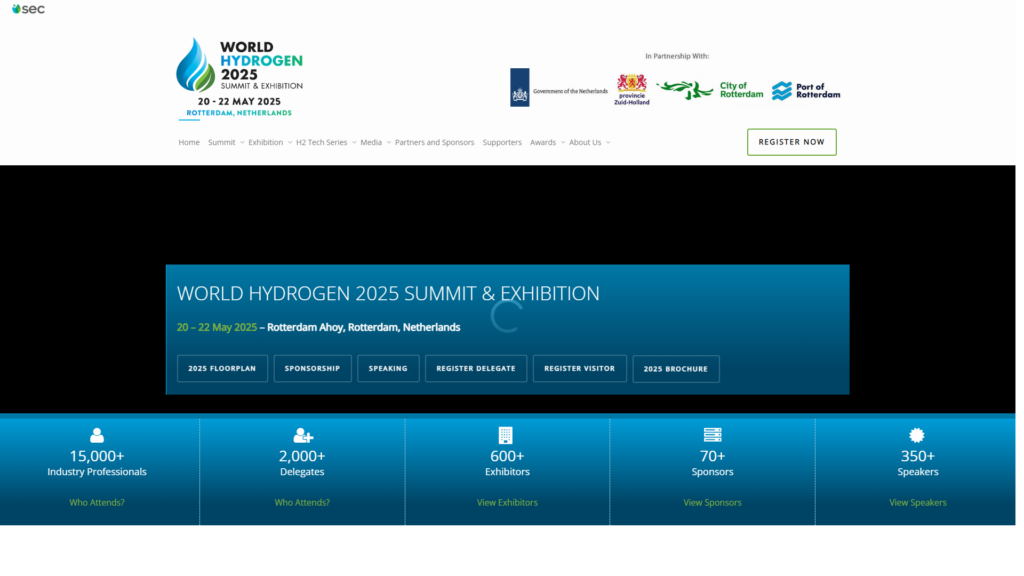The image size is (1024, 576).
Task: Click the Rotterdam Ahoy venue text
Action: 364,327
